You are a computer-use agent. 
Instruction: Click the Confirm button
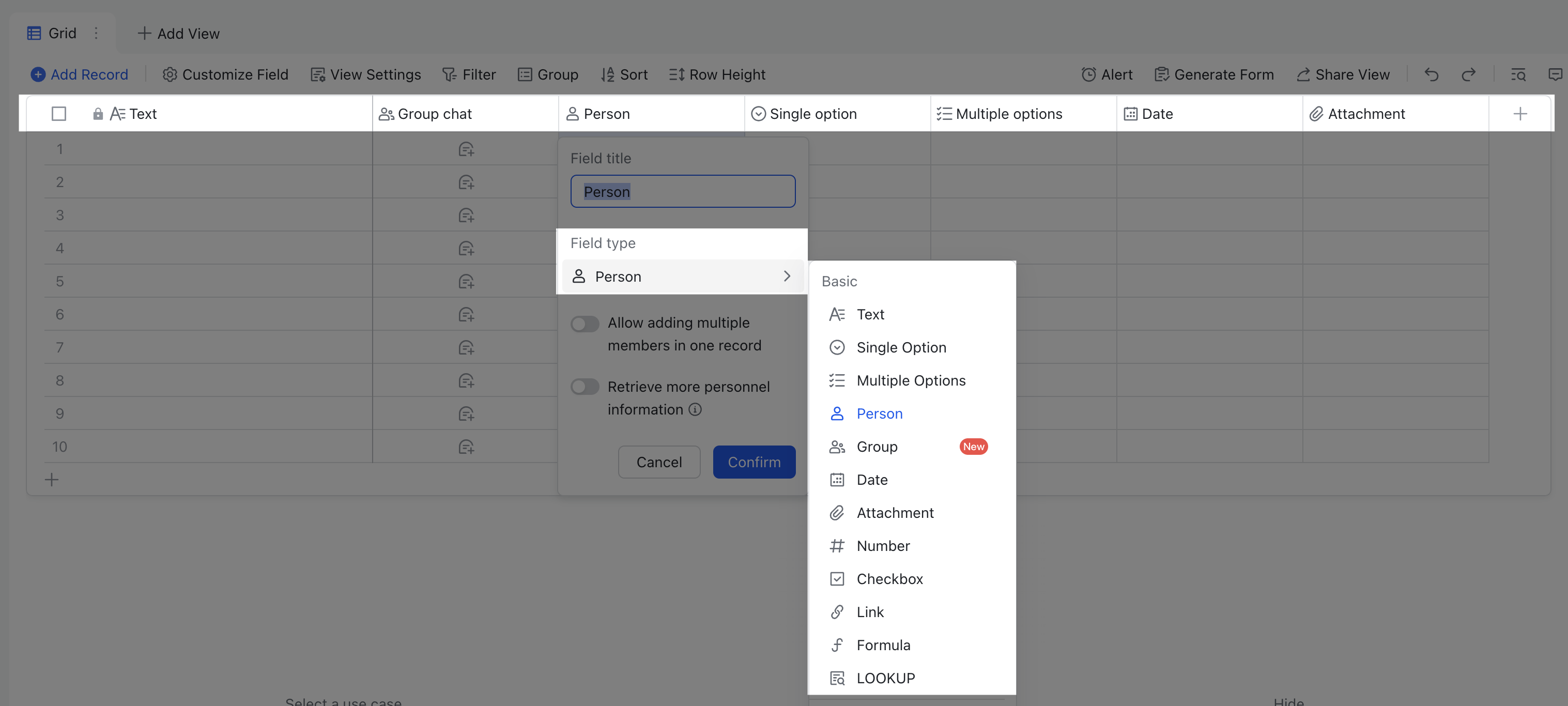(x=754, y=462)
